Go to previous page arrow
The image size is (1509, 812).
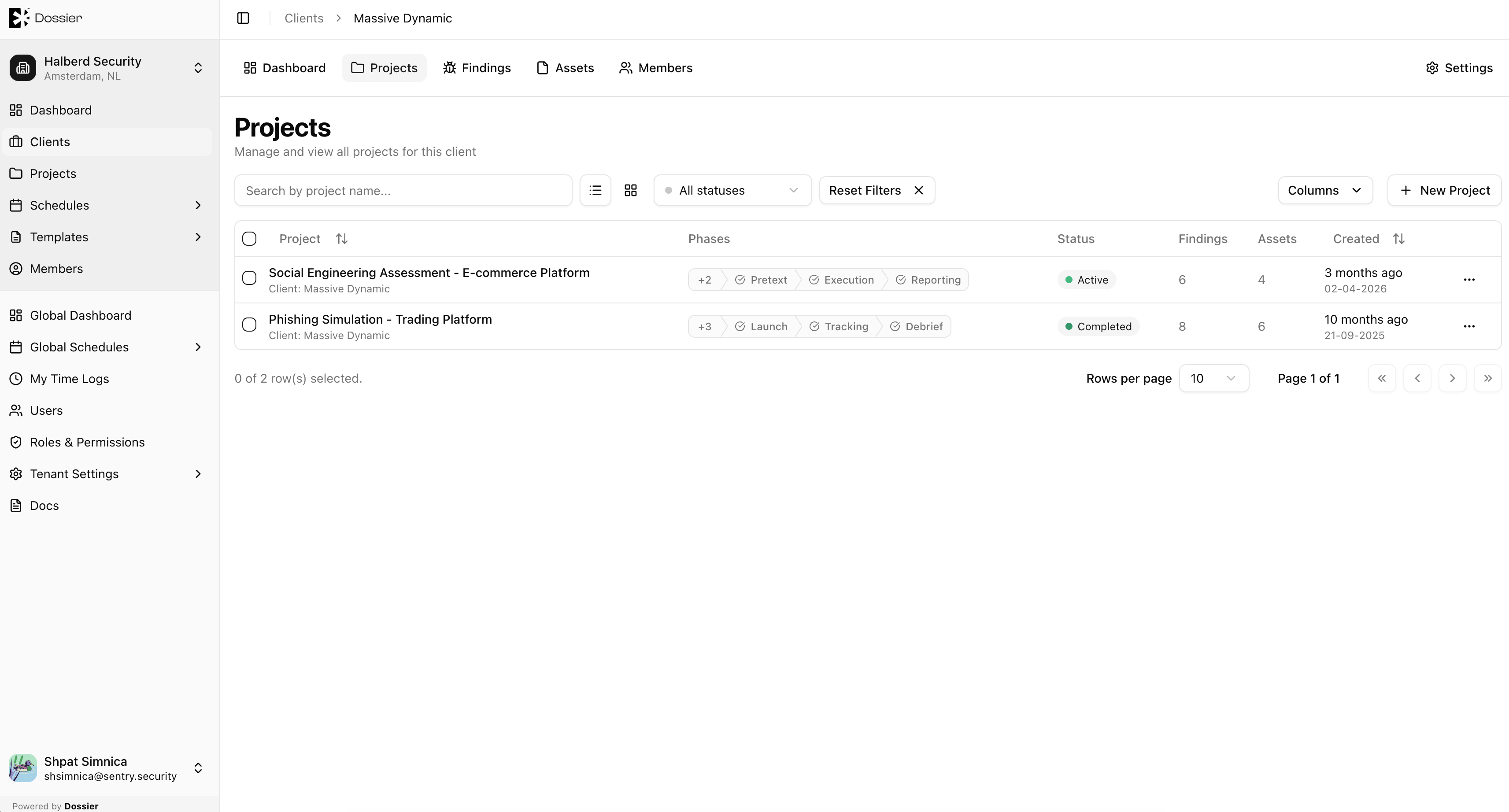[x=1417, y=378]
